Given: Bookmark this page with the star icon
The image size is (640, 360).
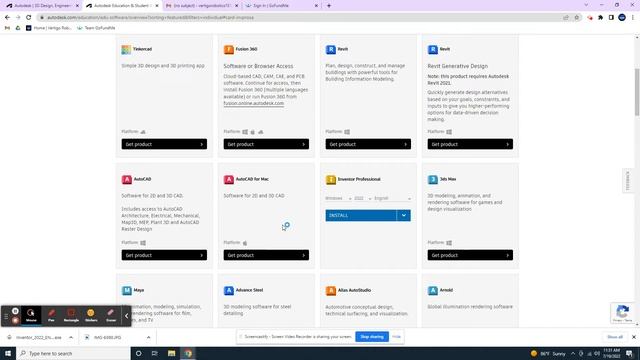Looking at the screenshot, I should pos(577,18).
